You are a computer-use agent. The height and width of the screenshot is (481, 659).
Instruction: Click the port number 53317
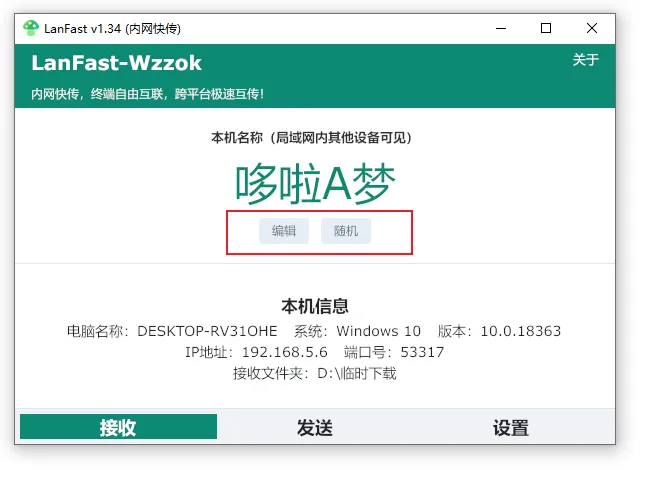click(x=422, y=352)
